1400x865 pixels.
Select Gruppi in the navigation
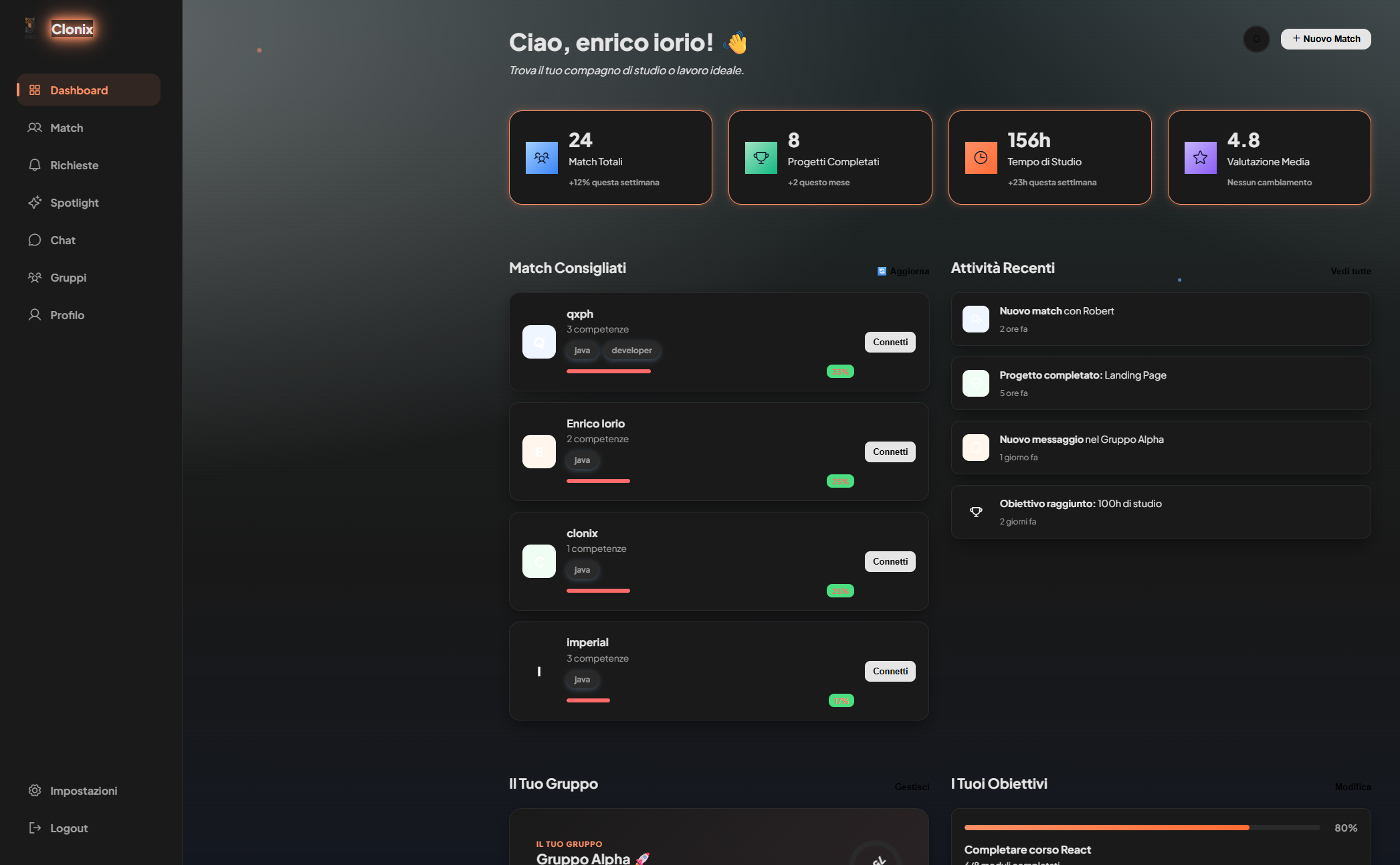pos(89,277)
